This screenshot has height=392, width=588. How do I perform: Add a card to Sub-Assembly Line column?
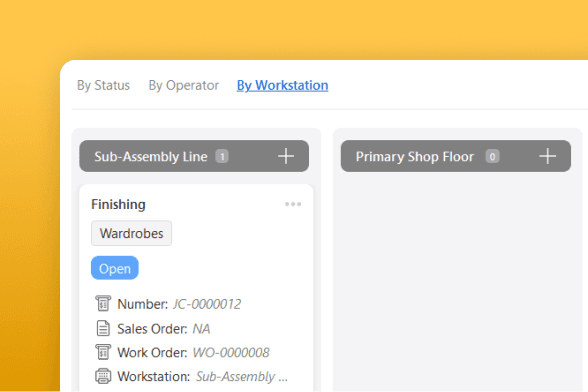(x=286, y=156)
